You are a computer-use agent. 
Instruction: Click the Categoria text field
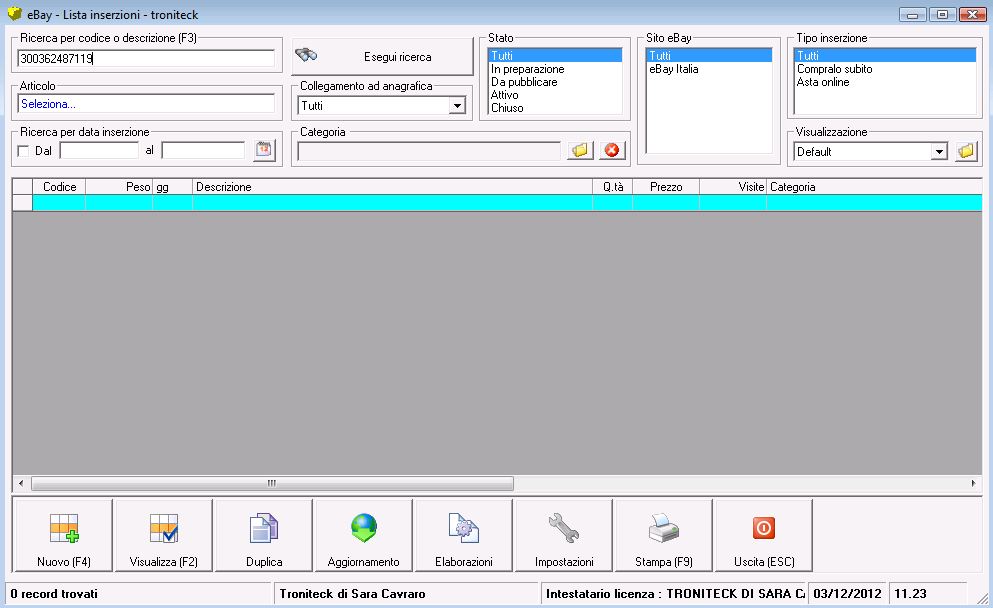tap(429, 151)
